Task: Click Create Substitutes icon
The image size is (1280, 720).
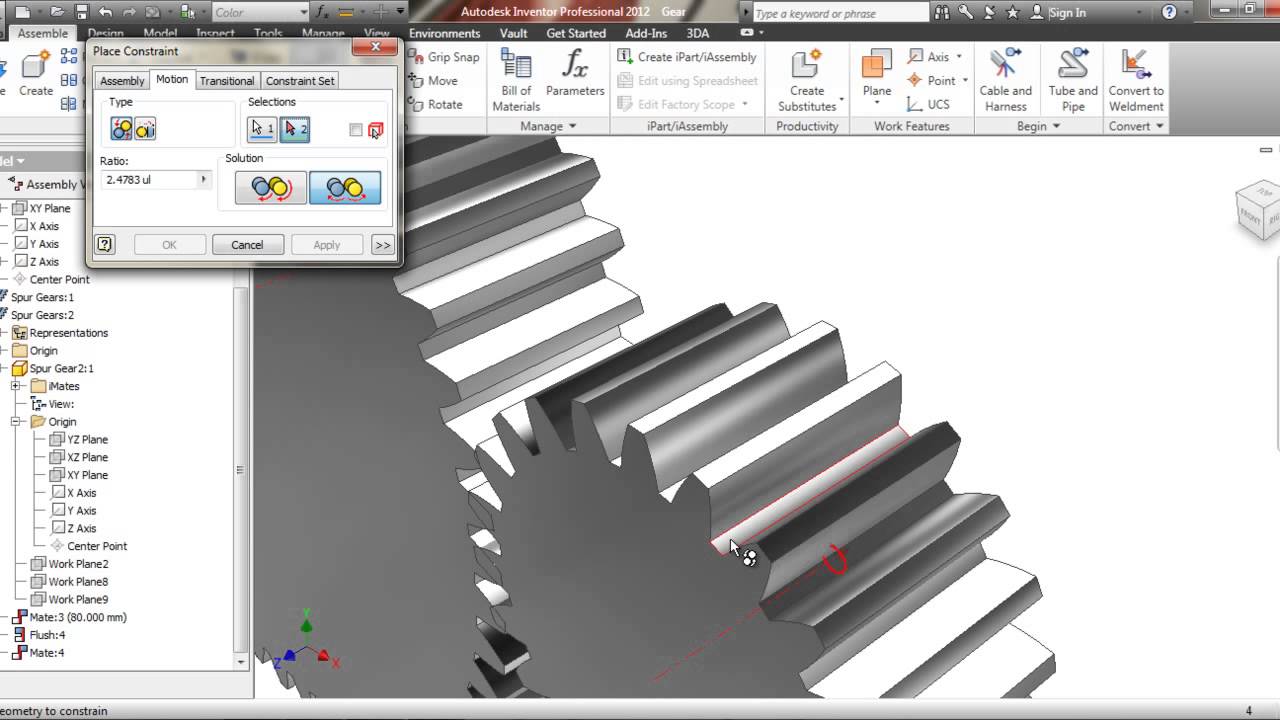Action: 807,80
